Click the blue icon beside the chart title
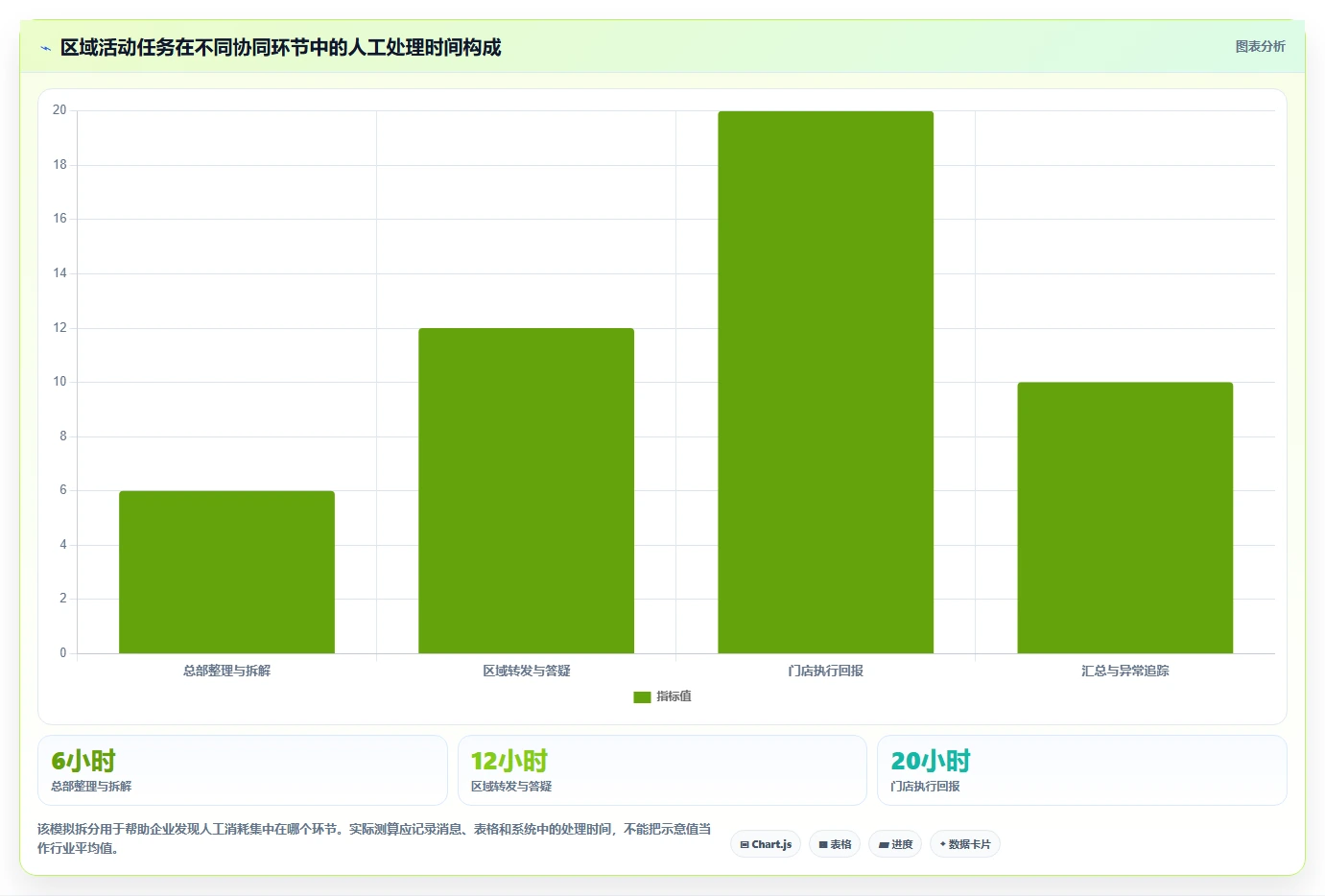Screen dimensions: 1325x896 (45, 48)
